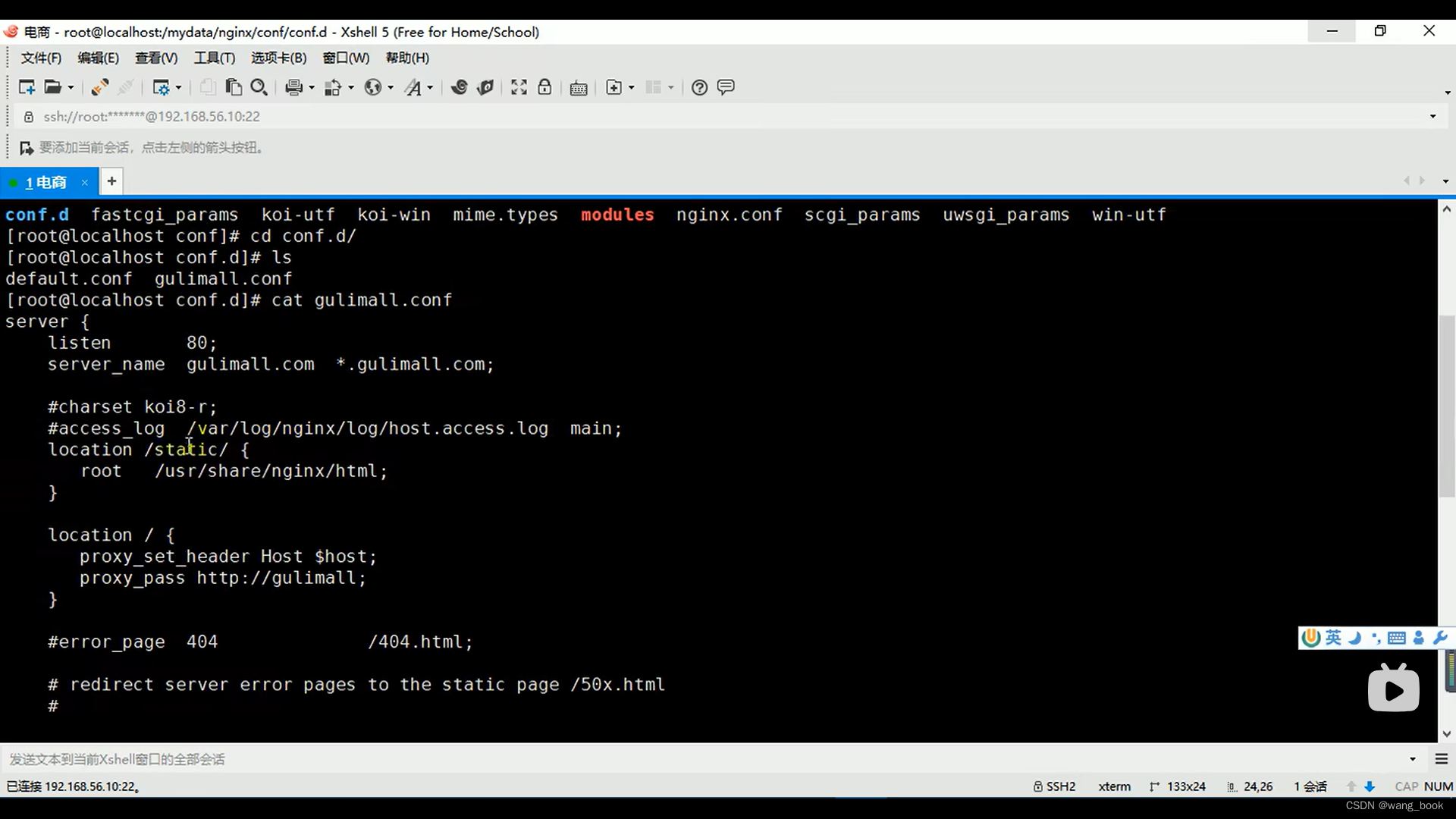Image resolution: width=1456 pixels, height=819 pixels.
Task: Add a new tab with plus button
Action: 111,181
